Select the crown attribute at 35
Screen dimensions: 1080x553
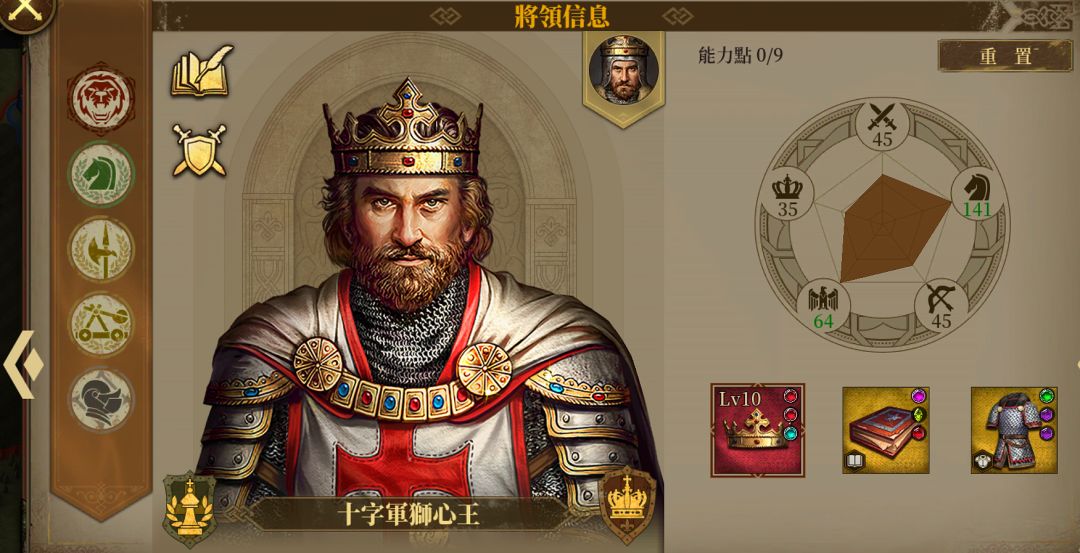pos(787,194)
